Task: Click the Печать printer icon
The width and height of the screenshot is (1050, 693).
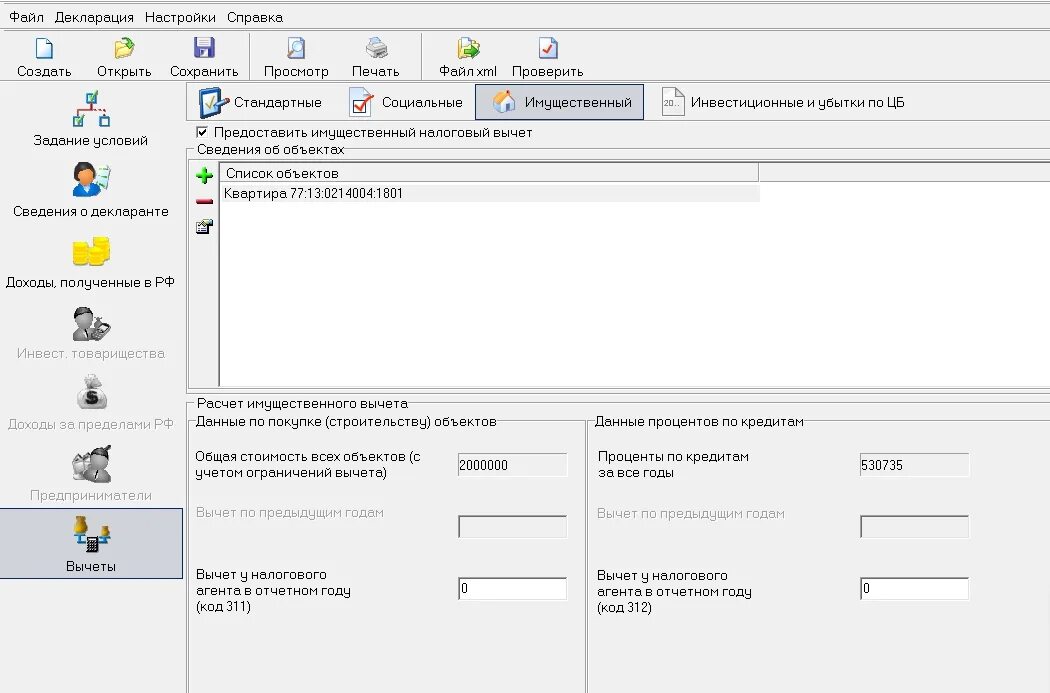Action: pos(376,48)
